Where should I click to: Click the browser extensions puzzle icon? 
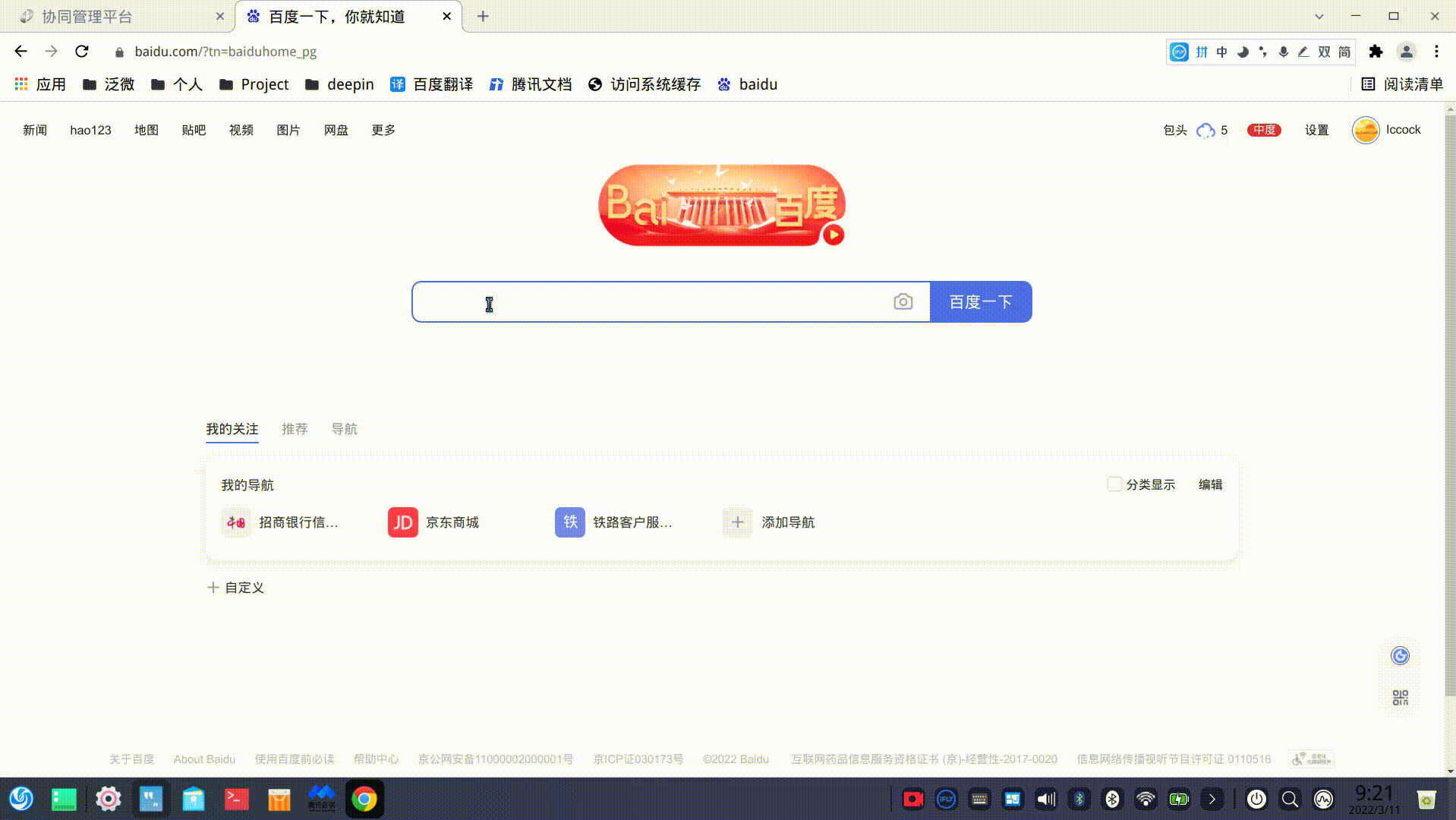(1376, 52)
